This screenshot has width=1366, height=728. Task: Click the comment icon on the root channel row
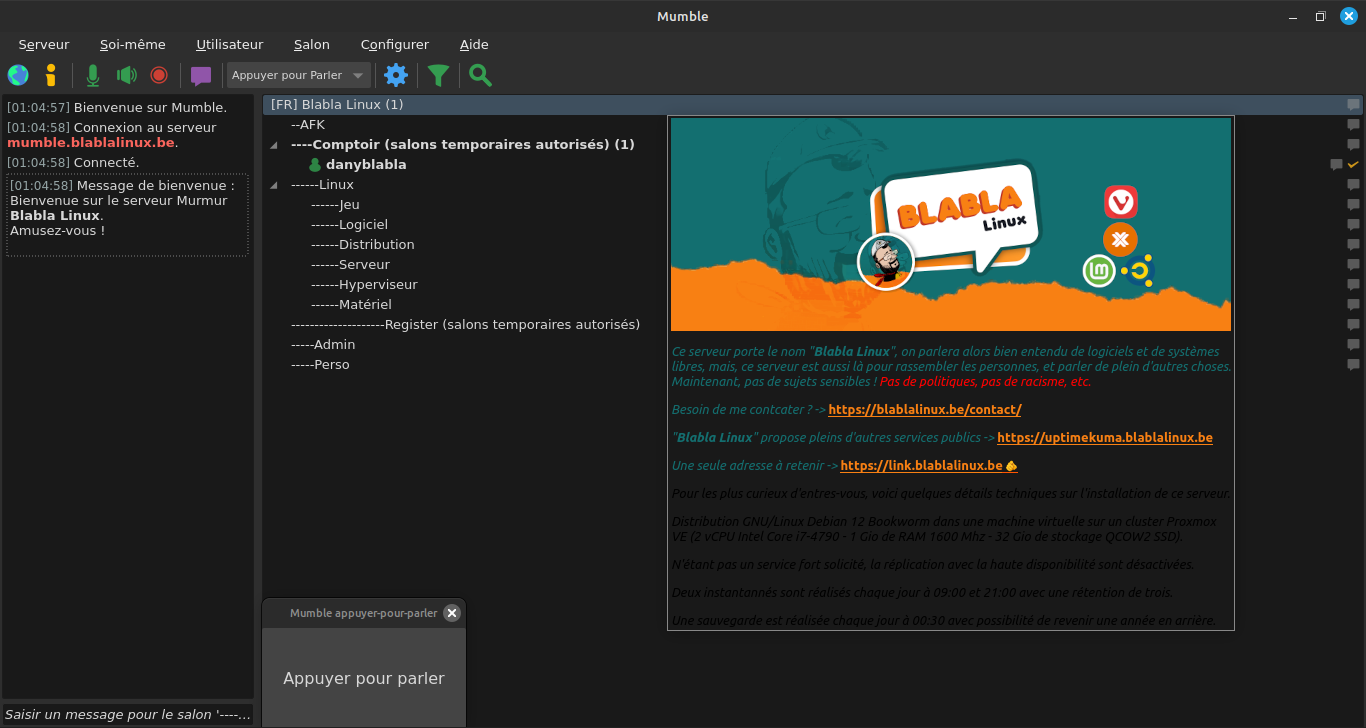click(x=1353, y=105)
